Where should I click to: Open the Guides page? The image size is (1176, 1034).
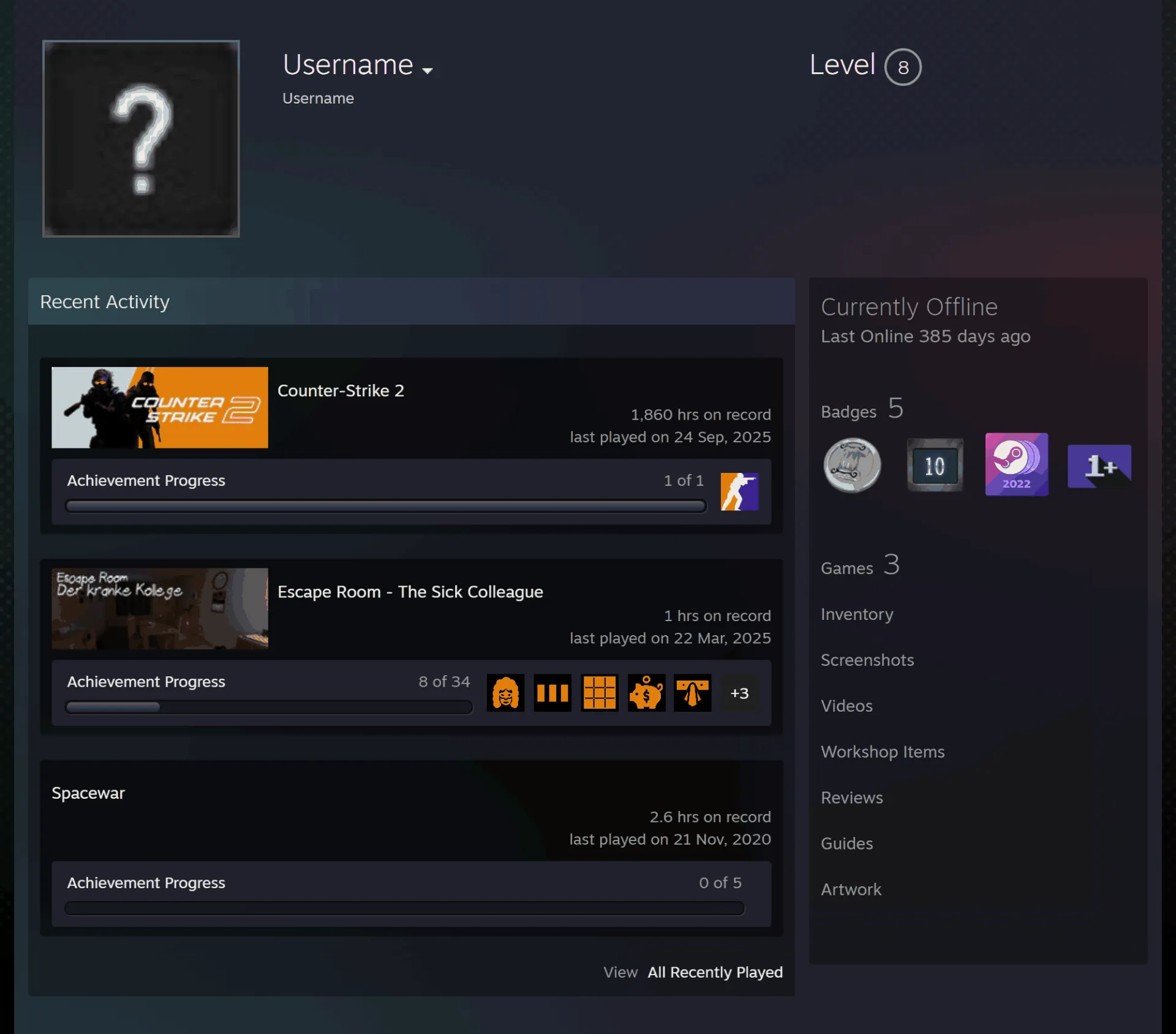point(847,843)
